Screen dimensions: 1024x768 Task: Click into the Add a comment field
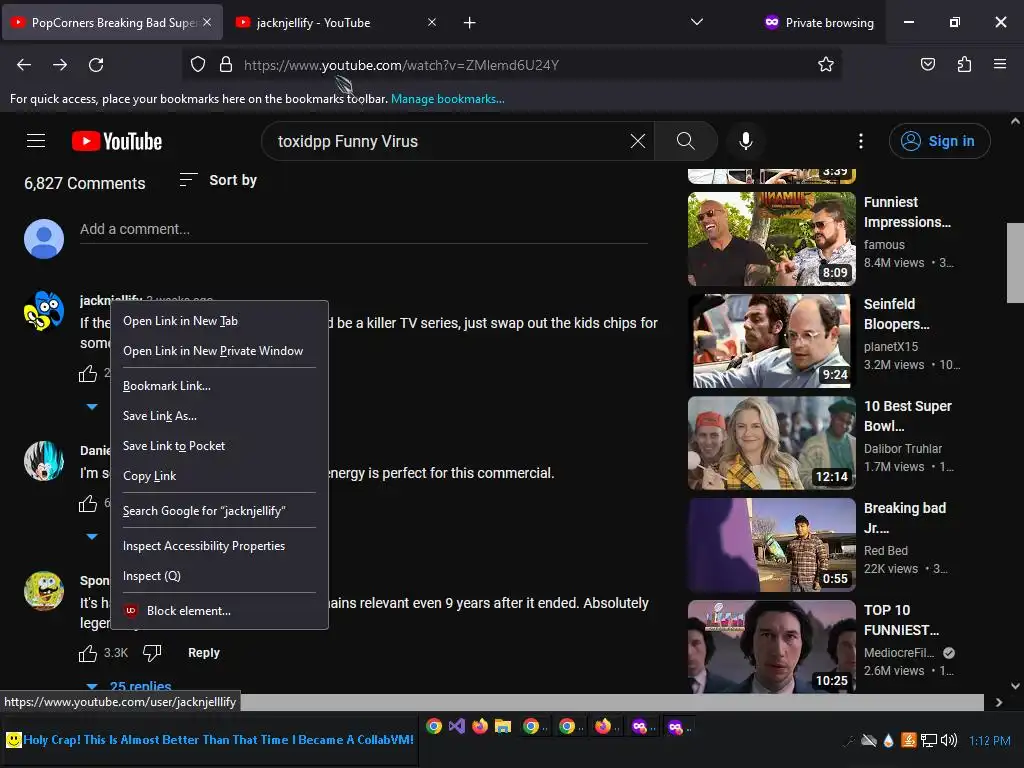(363, 229)
